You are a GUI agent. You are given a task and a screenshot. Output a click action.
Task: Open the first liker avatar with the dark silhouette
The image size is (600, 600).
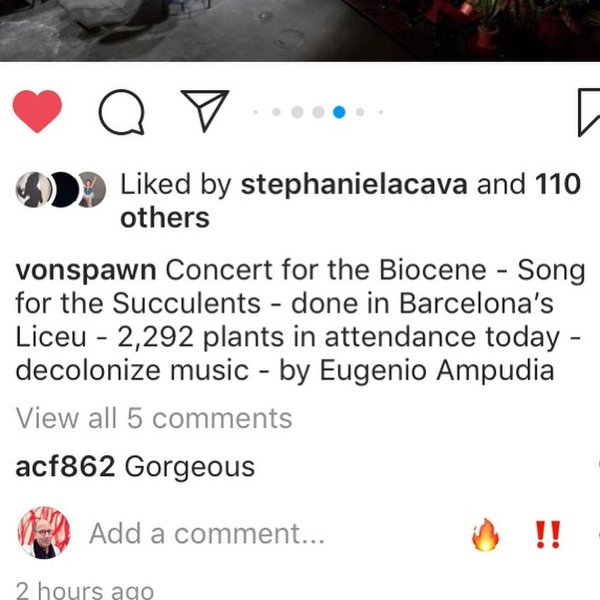[x=33, y=189]
